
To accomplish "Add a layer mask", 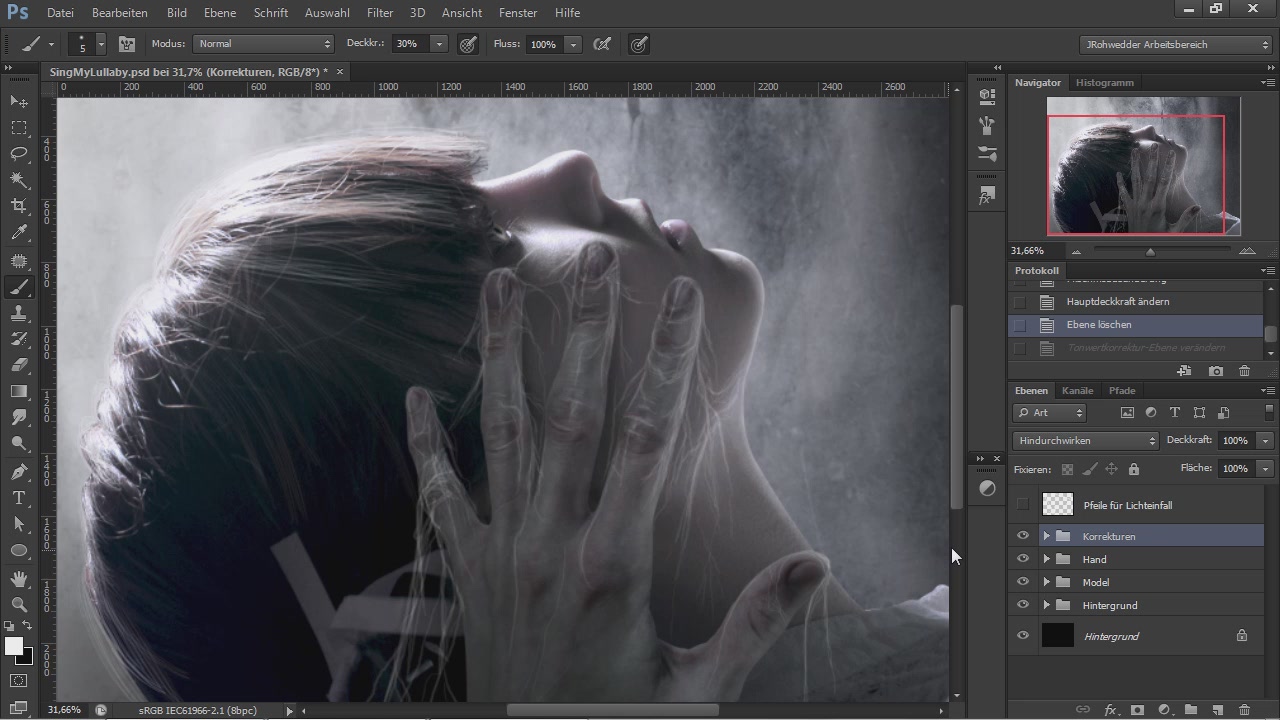I will point(1137,710).
